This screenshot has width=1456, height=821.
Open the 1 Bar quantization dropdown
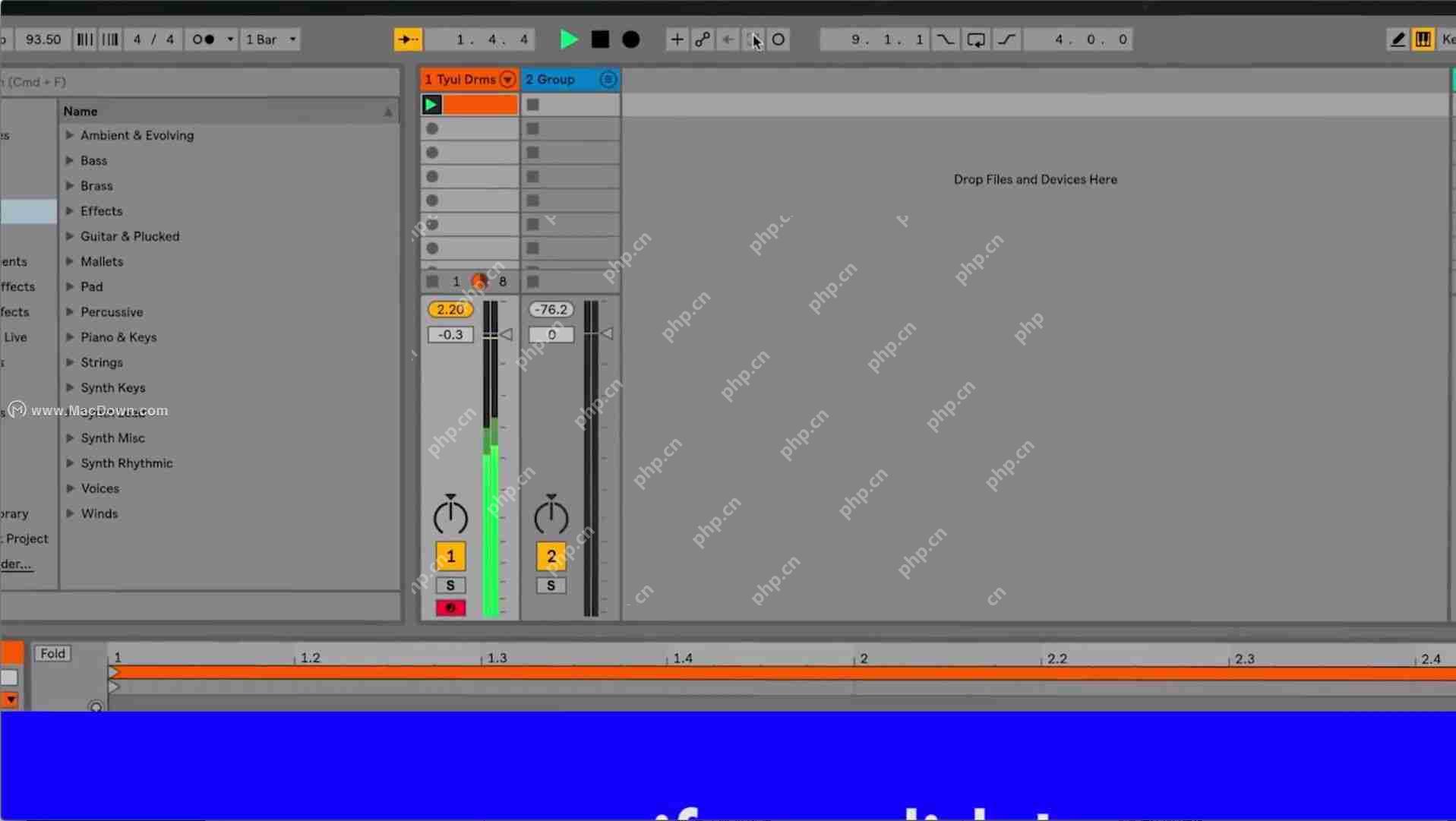click(270, 39)
